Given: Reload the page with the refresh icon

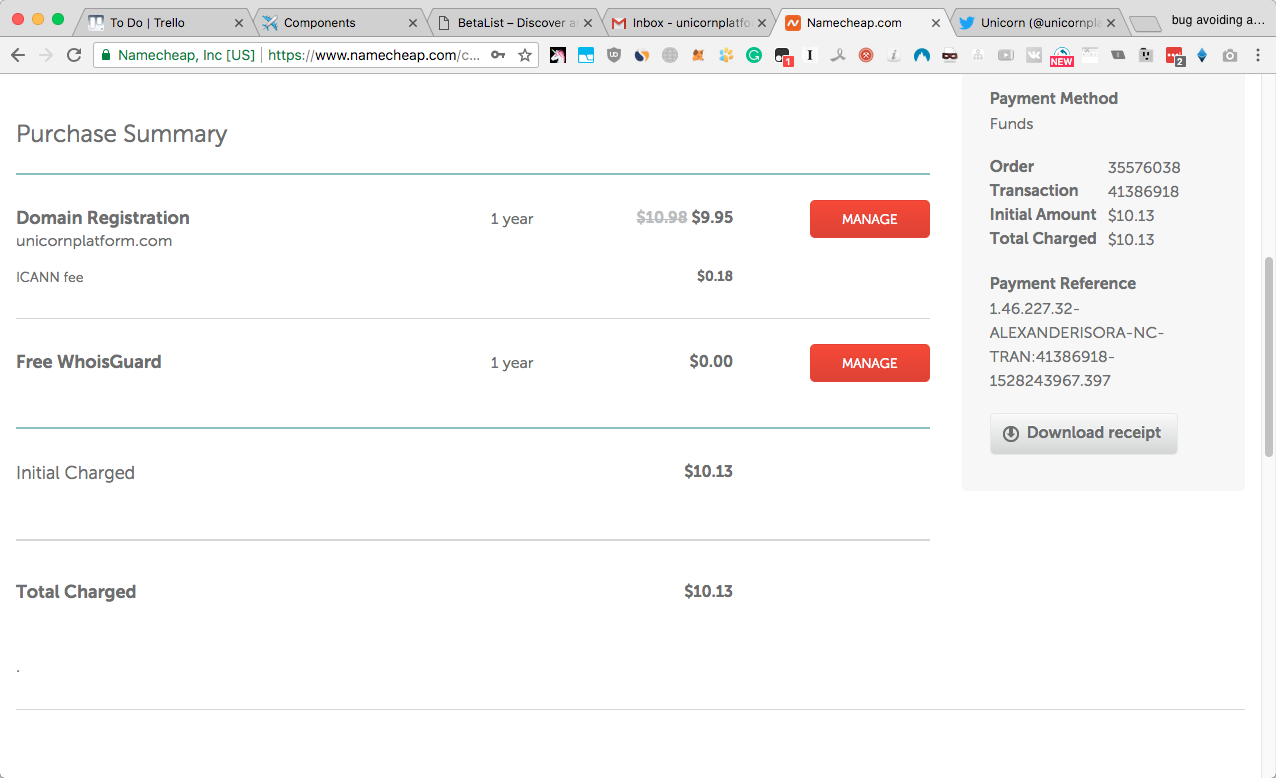Looking at the screenshot, I should (73, 56).
